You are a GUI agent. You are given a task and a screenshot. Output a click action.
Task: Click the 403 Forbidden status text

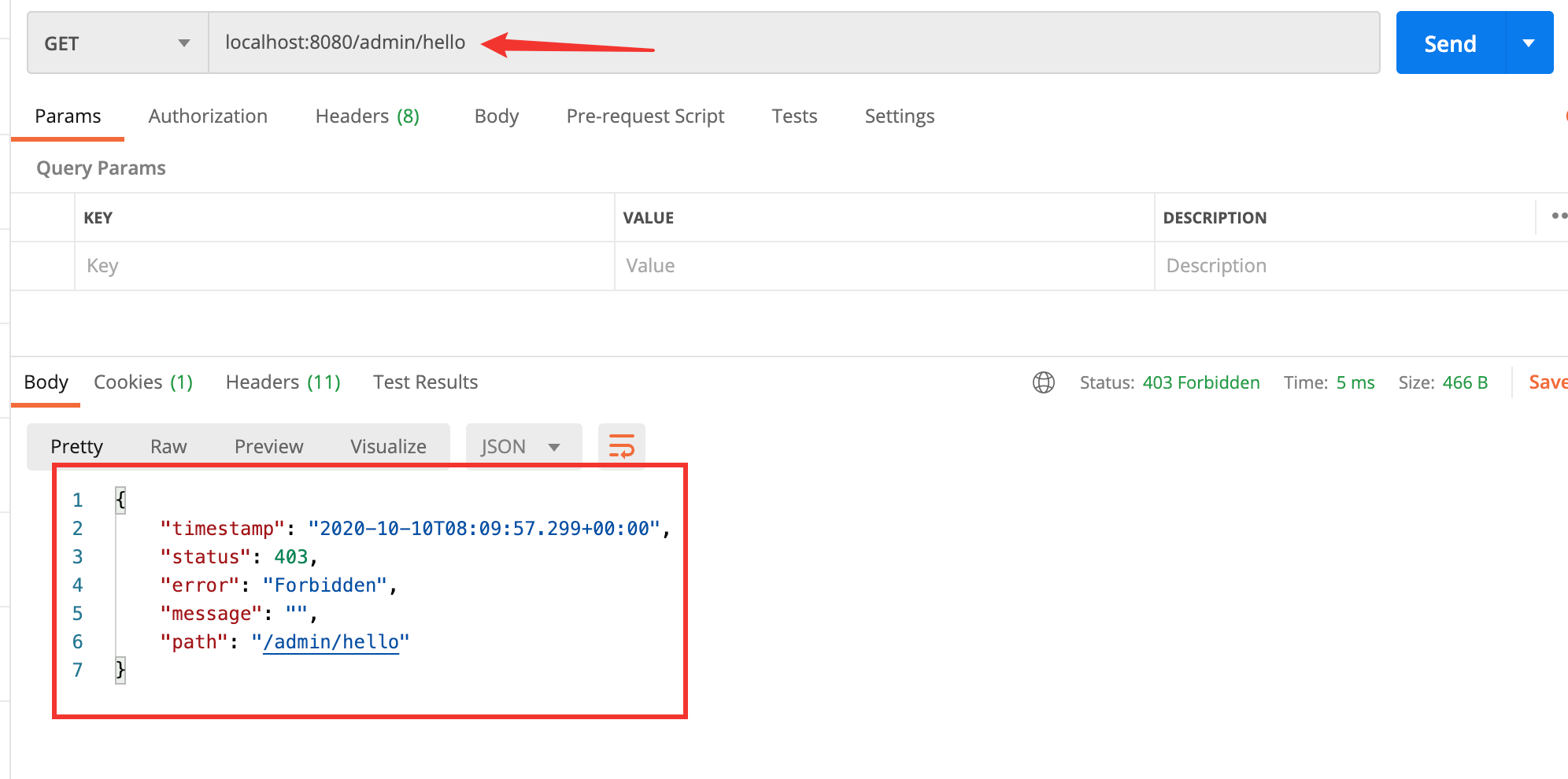coord(1201,382)
